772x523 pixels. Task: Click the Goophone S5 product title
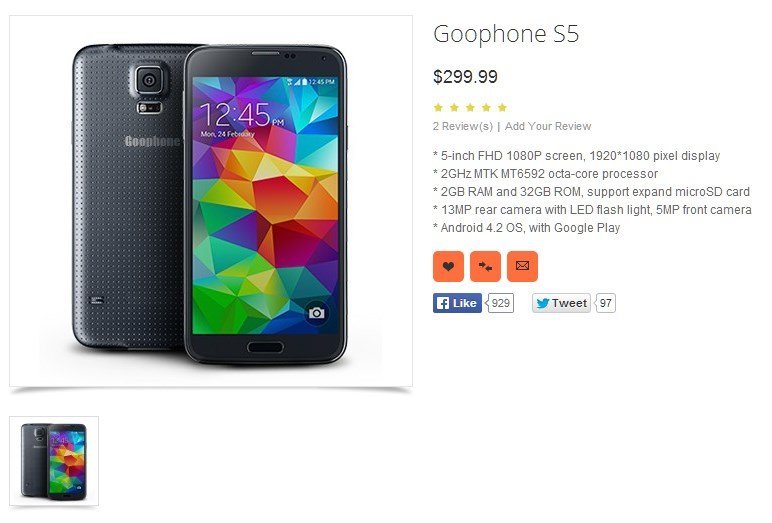click(x=506, y=34)
